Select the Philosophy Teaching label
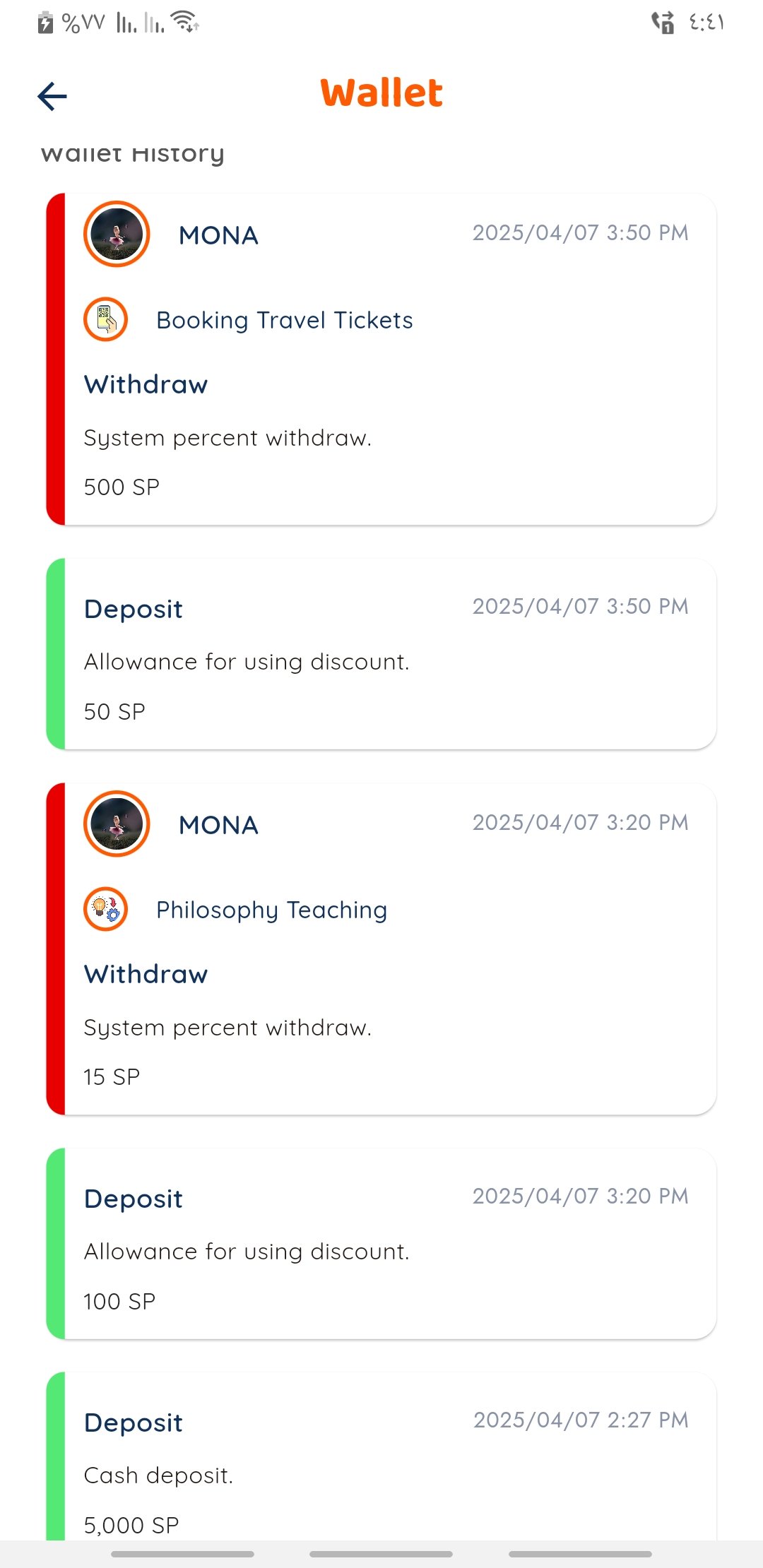 pos(272,910)
